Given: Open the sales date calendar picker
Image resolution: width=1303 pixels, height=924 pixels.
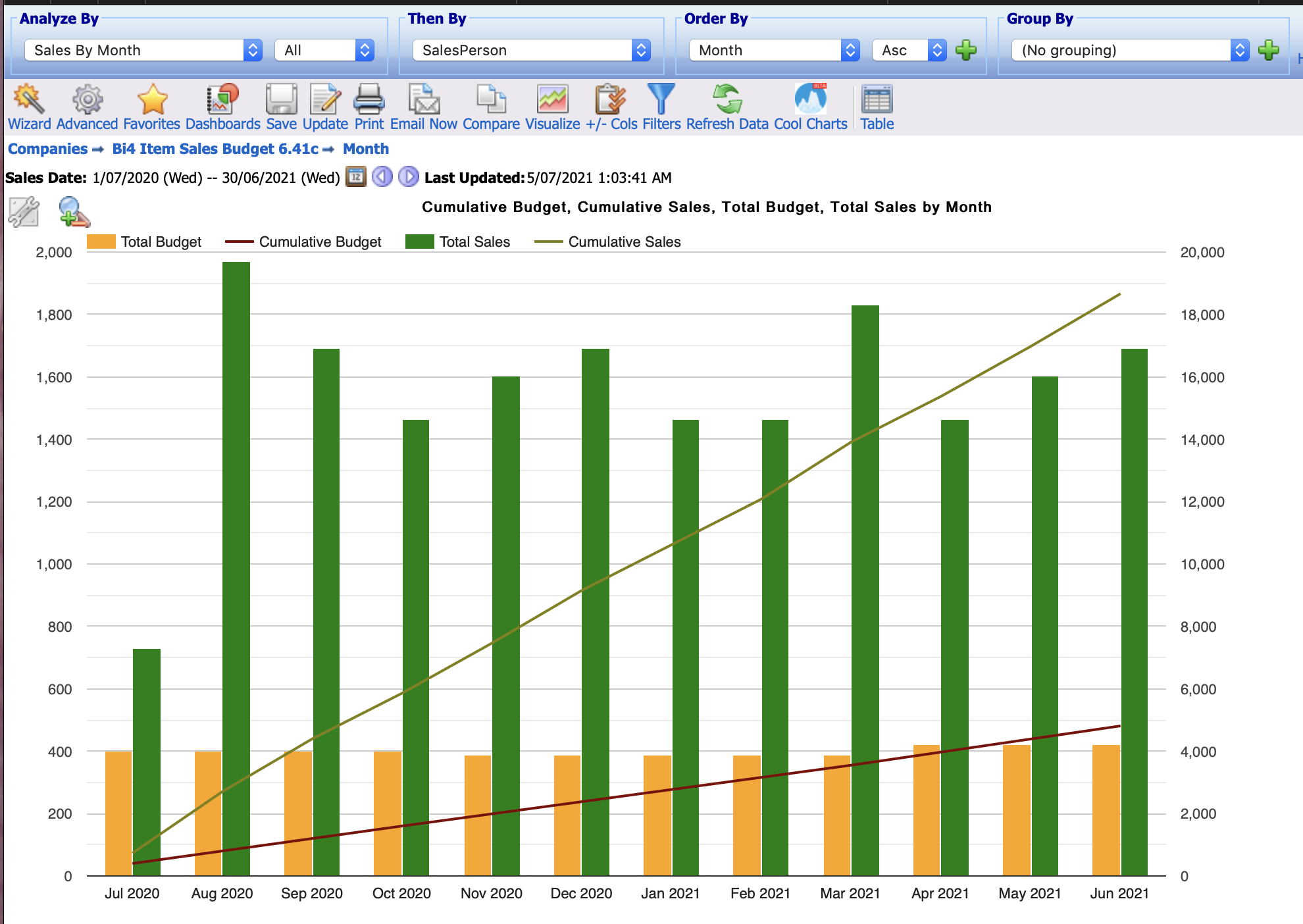Looking at the screenshot, I should point(356,177).
